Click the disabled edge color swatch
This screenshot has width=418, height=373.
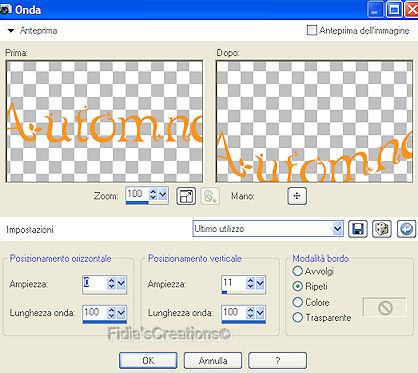click(385, 307)
